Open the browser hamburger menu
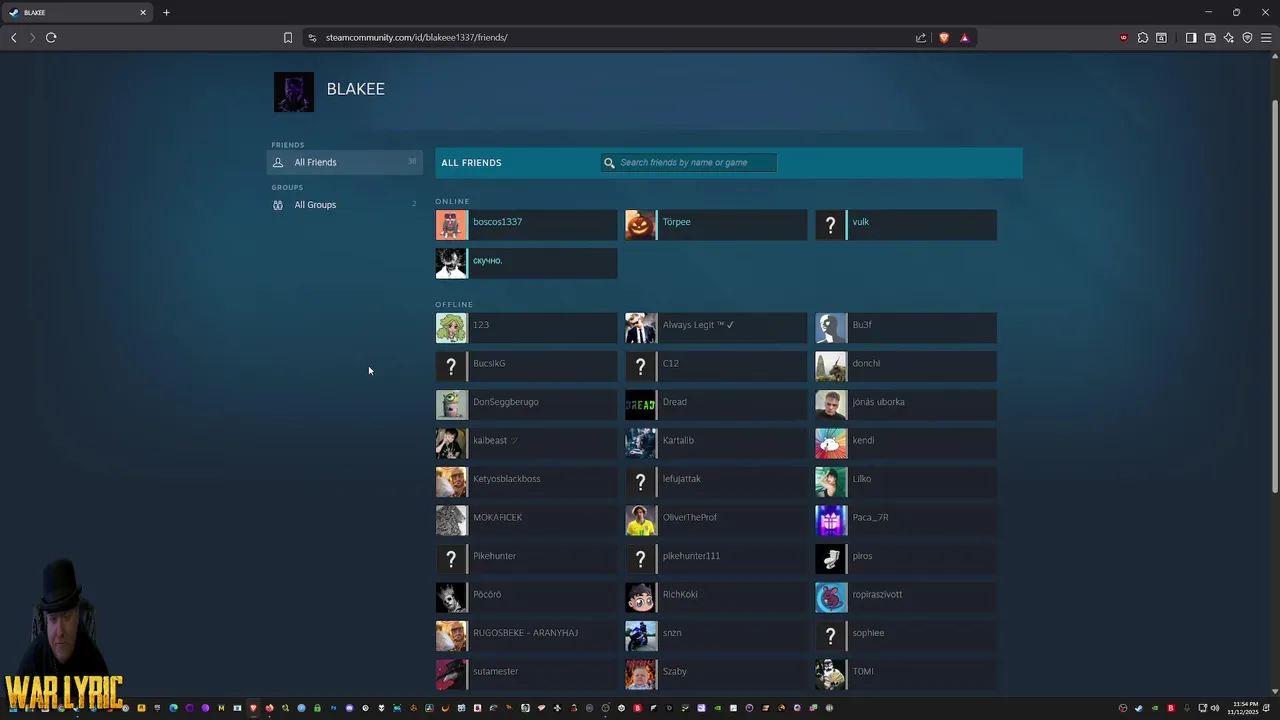This screenshot has height=720, width=1280. (1266, 37)
